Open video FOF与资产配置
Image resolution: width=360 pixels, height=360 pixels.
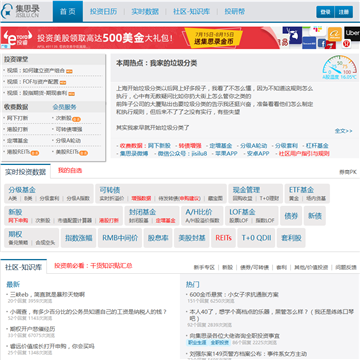pyautogui.click(x=33, y=82)
